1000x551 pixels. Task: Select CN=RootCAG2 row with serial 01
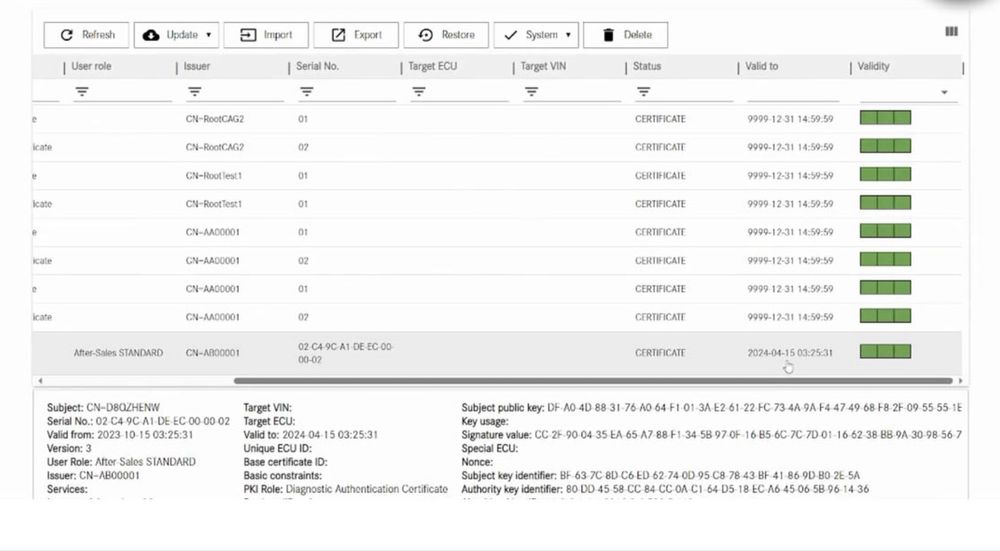tap(497, 119)
